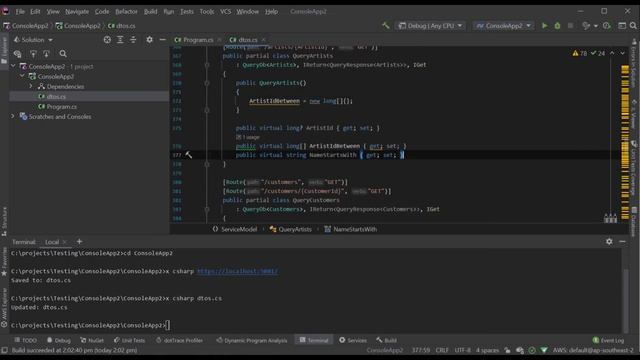The width and height of the screenshot is (640, 360).
Task: Open the Build tool window
Action: click(387, 340)
